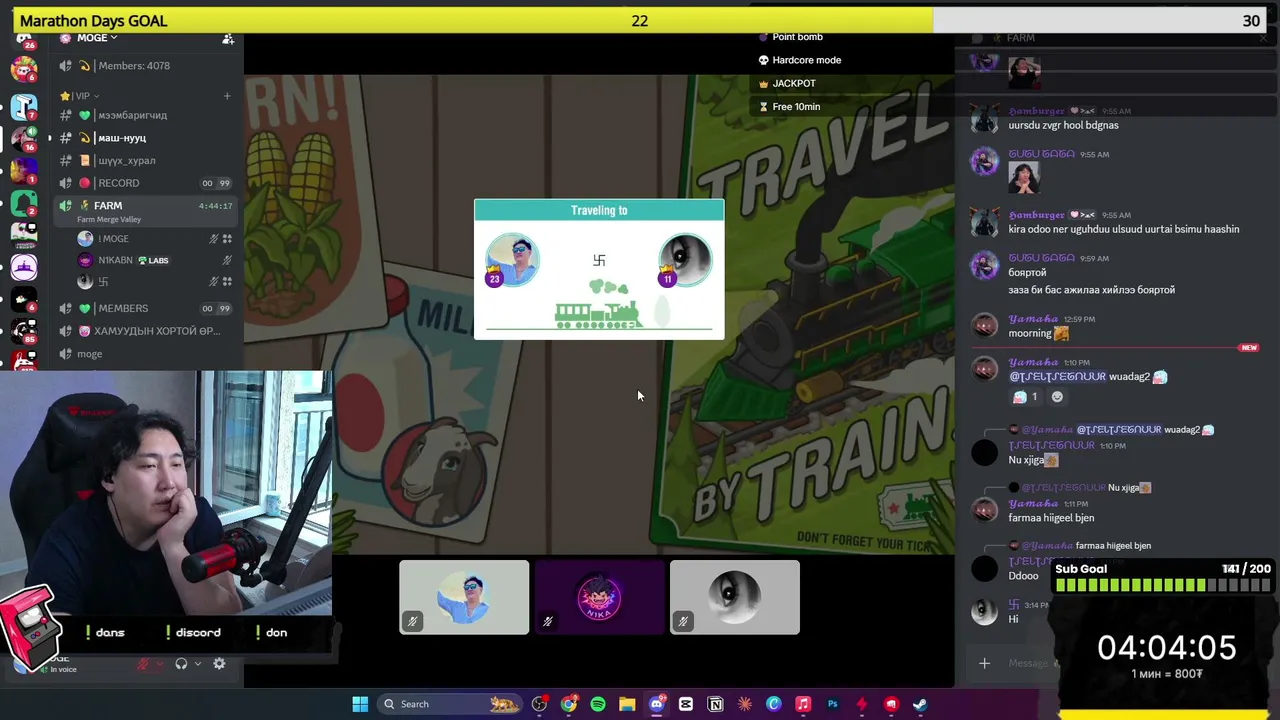
Task: Click the 4:44:17 timer on FARM
Action: coord(216,206)
